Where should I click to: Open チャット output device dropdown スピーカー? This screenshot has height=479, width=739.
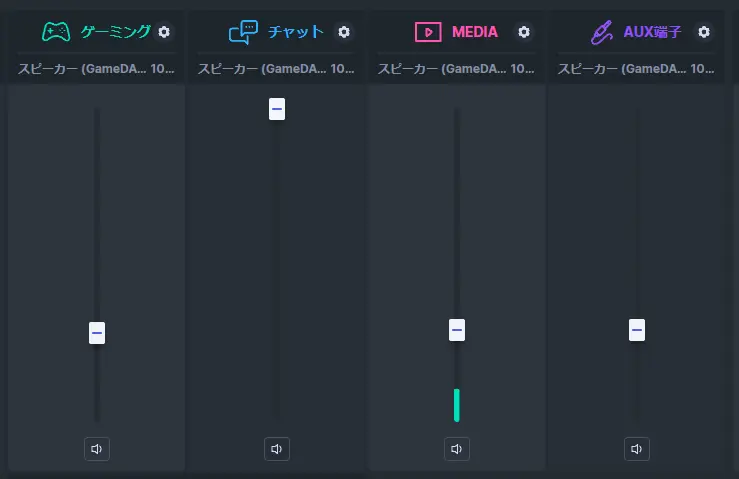tap(276, 69)
